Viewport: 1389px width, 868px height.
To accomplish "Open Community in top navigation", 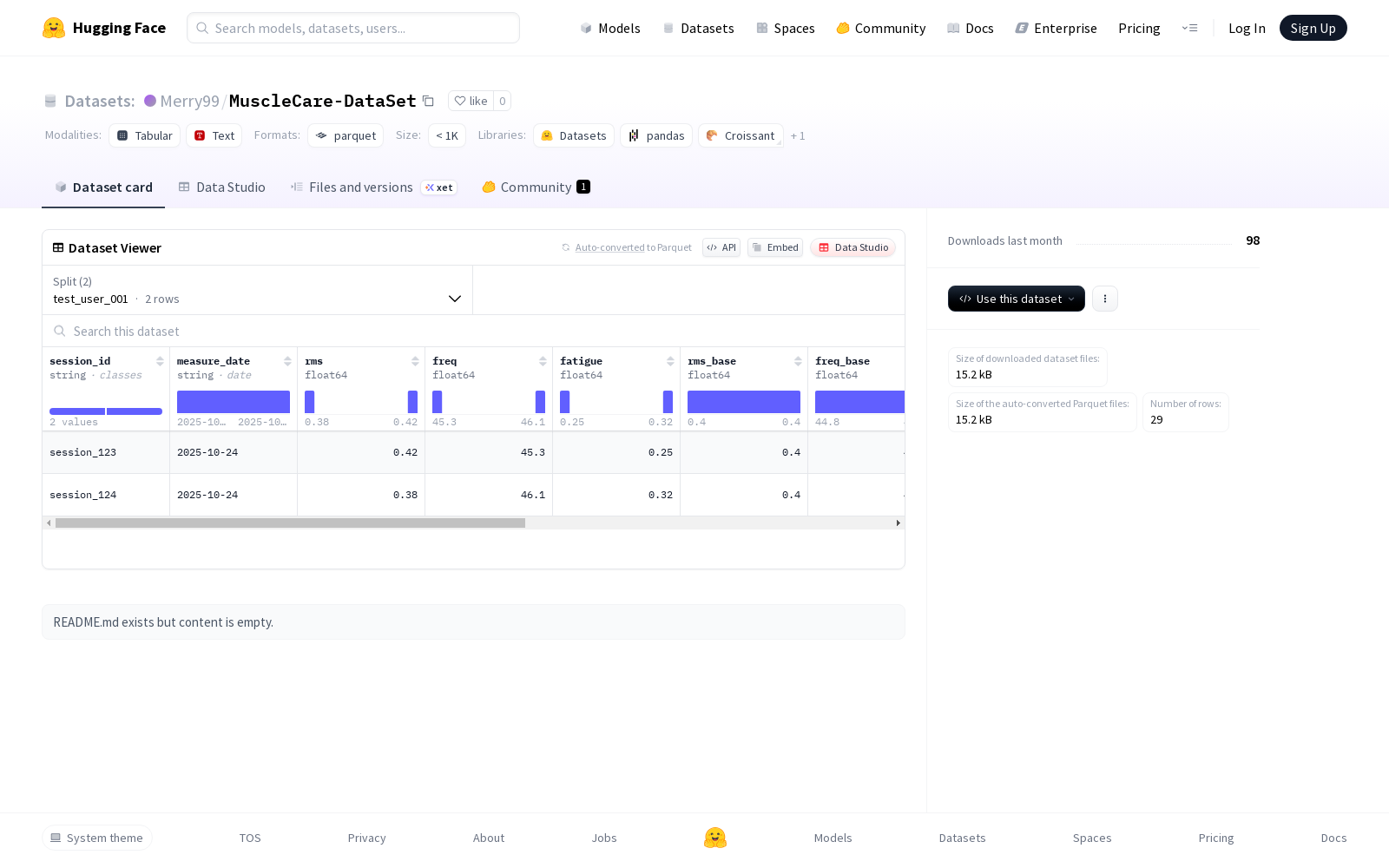I will click(881, 28).
